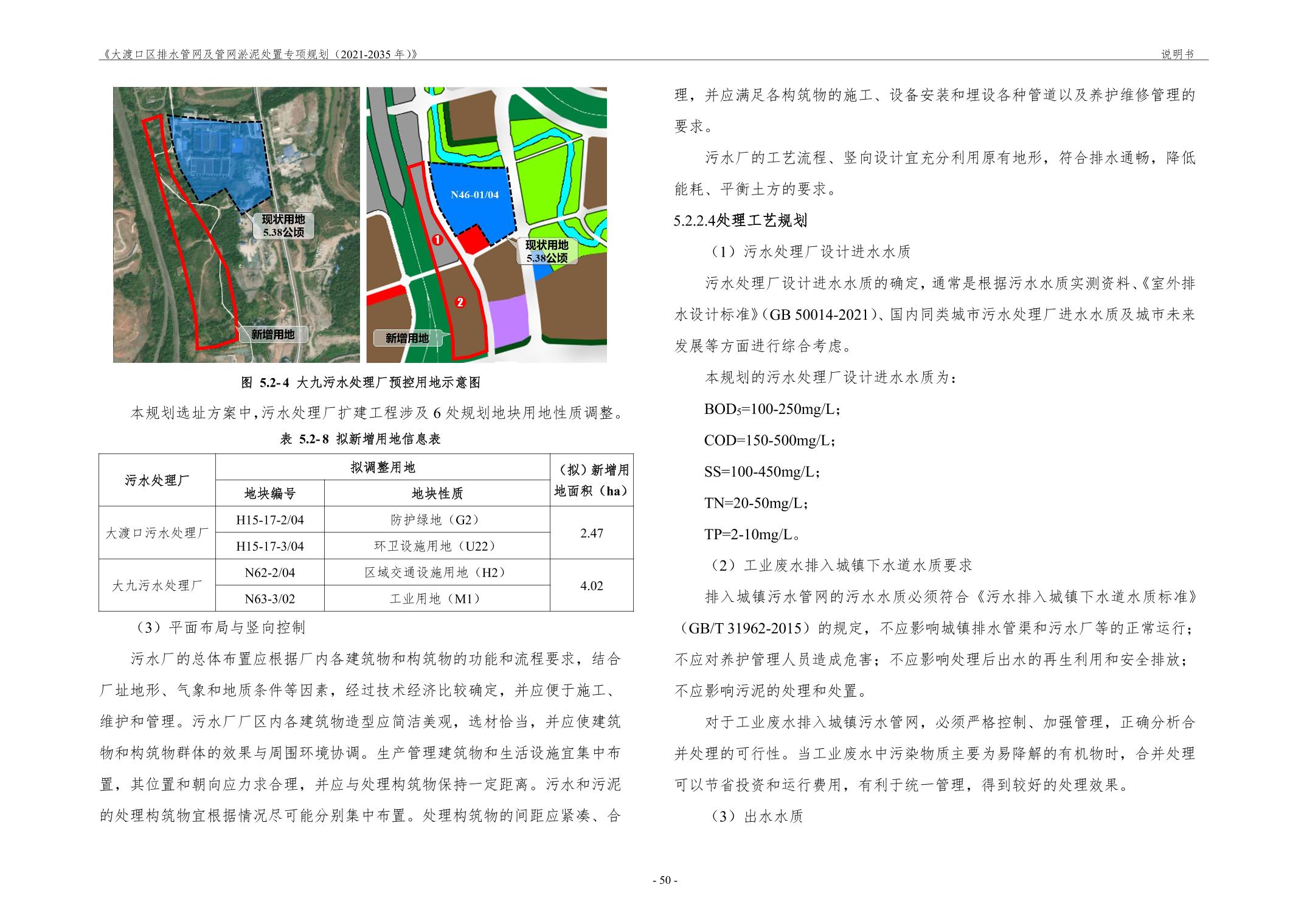Click the 说明书 label in the header

[1177, 54]
